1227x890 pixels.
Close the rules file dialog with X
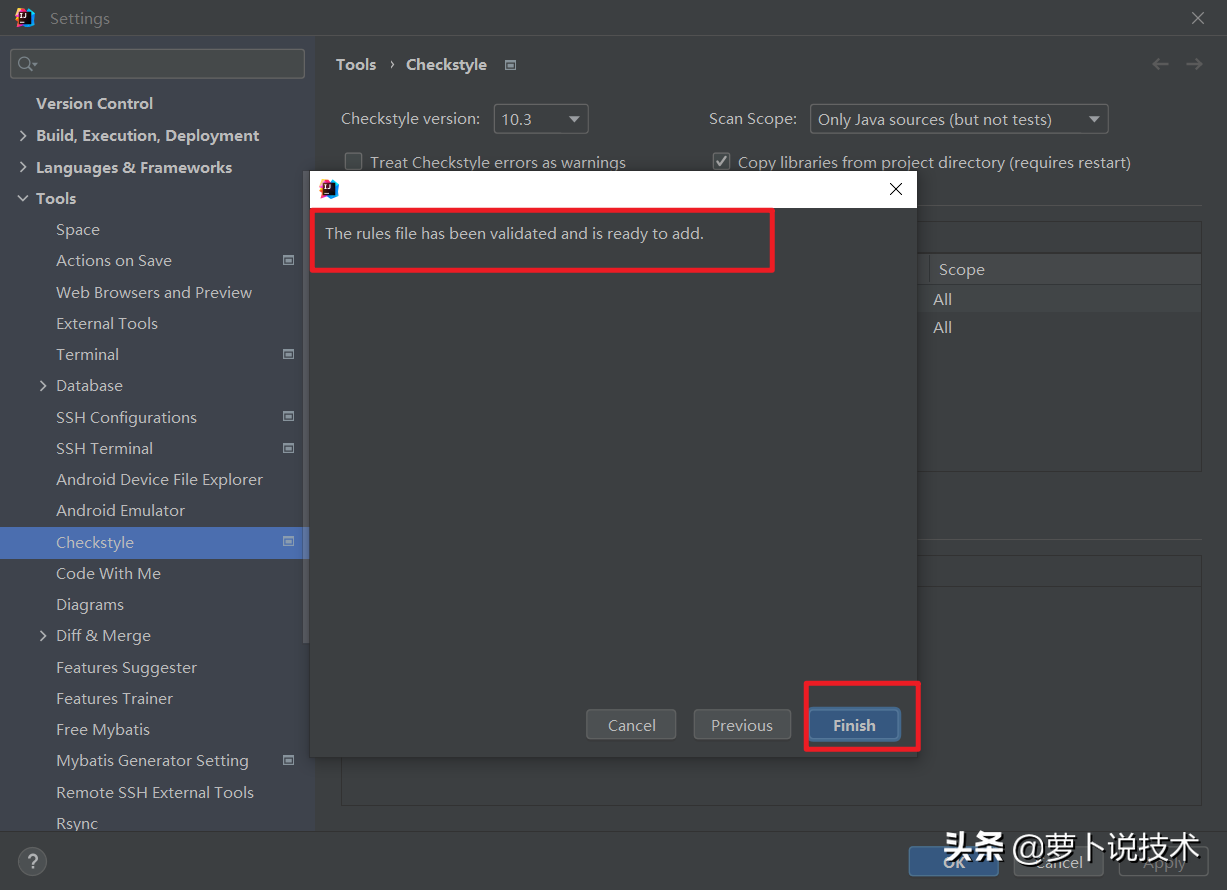[x=896, y=189]
